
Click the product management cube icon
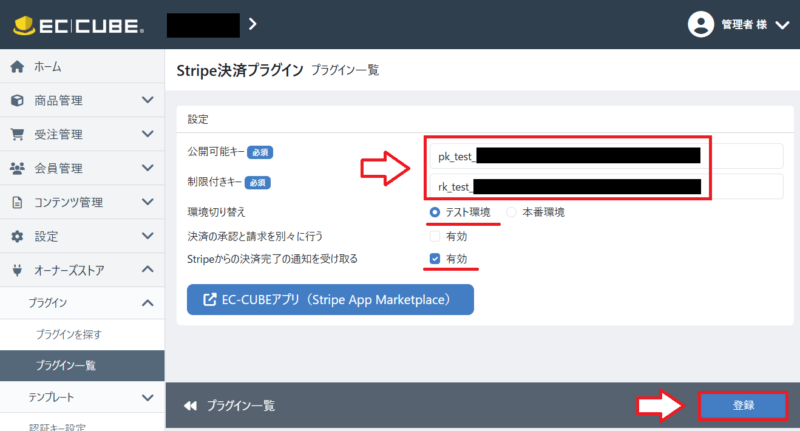tap(17, 100)
